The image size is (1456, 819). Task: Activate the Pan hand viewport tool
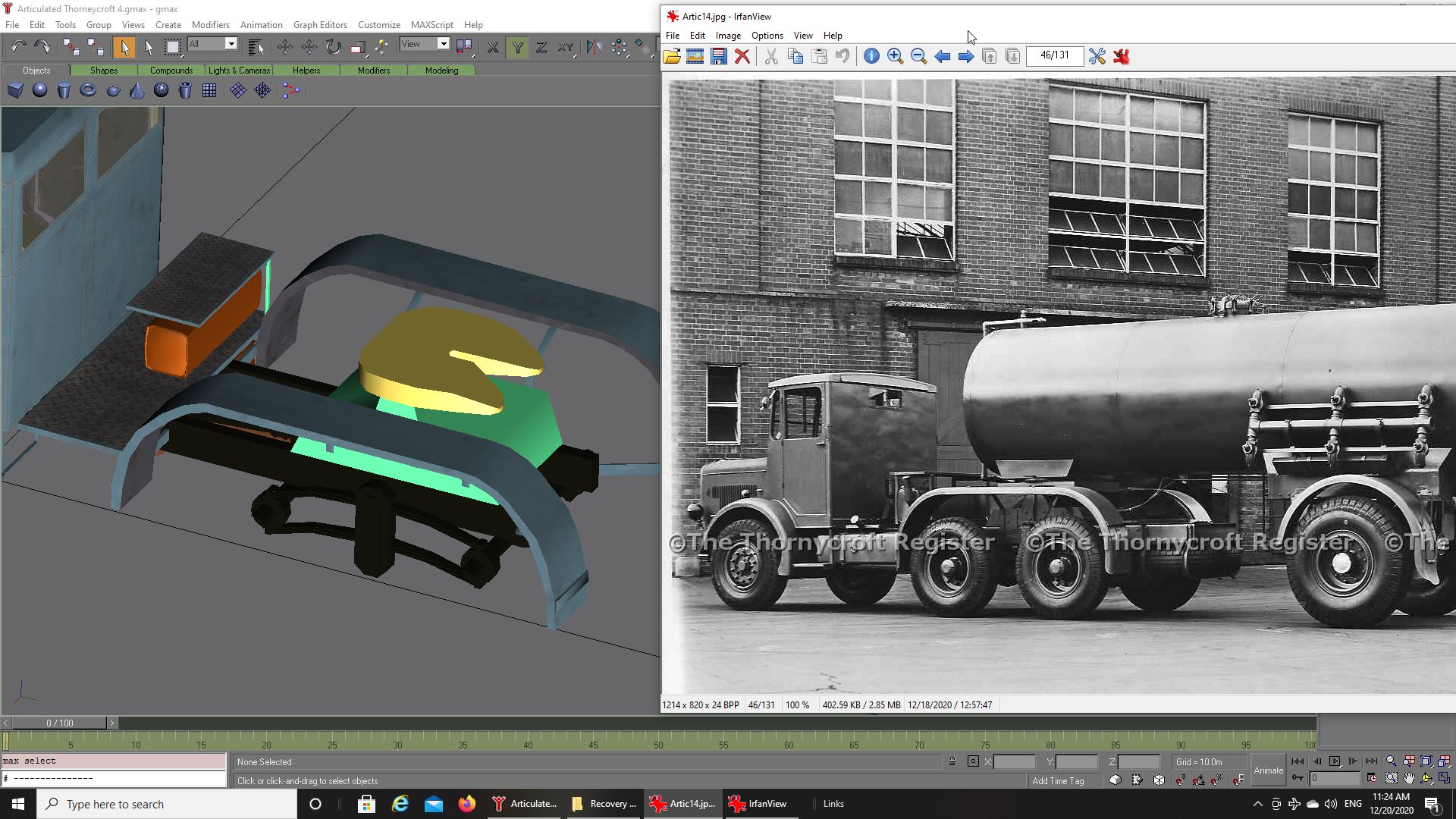pyautogui.click(x=1409, y=779)
